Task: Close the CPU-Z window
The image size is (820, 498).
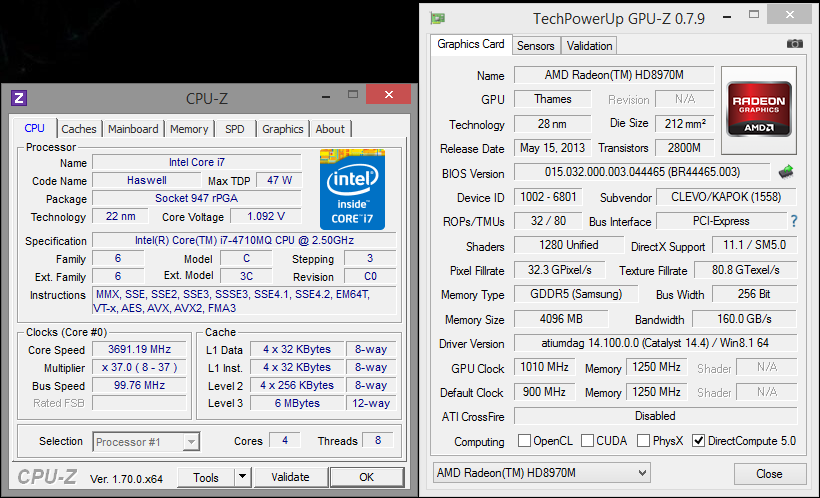Action: click(x=389, y=94)
